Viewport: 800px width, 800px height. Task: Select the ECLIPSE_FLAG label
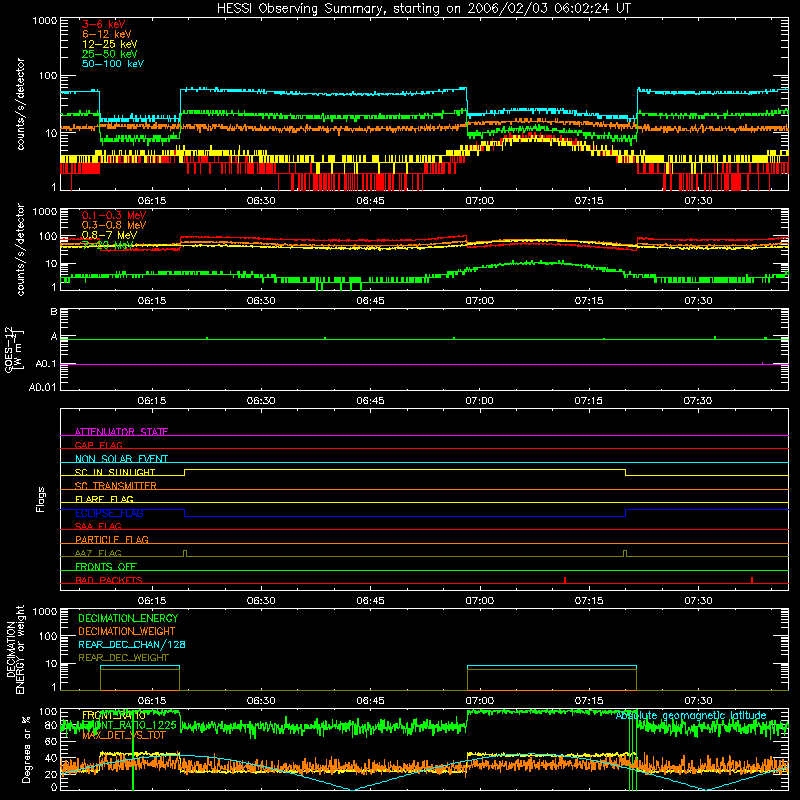coord(109,513)
